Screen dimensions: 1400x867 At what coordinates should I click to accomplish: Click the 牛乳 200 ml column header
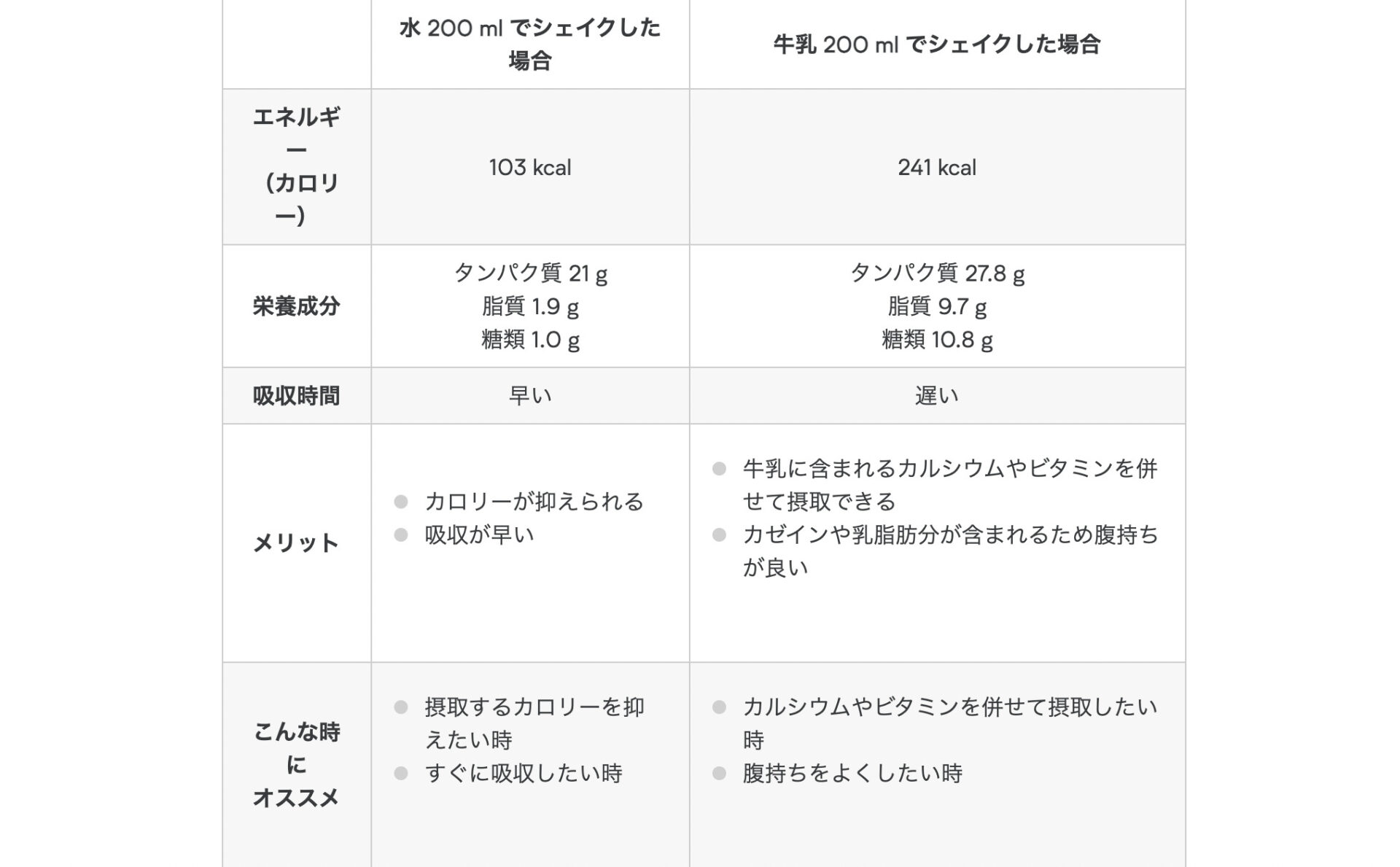[x=937, y=44]
